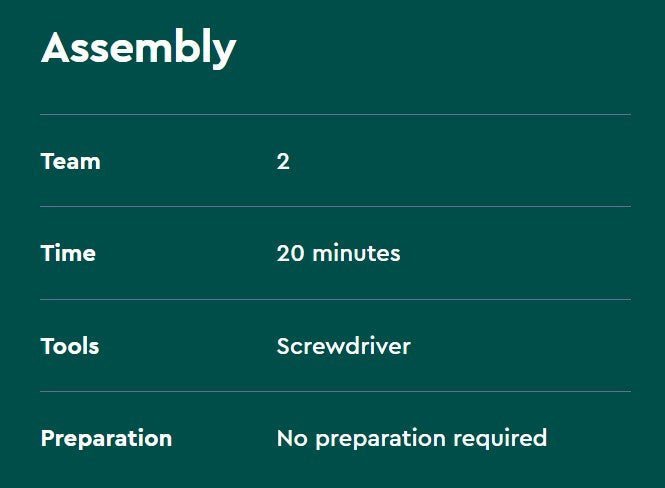
Task: Click the divider between Team and Time rows
Action: click(x=335, y=206)
